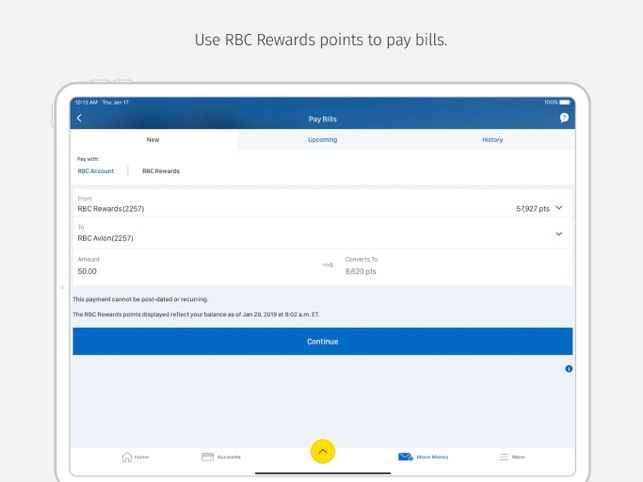Tap the 'cannot be post-dated or recurring' notice

click(x=140, y=299)
